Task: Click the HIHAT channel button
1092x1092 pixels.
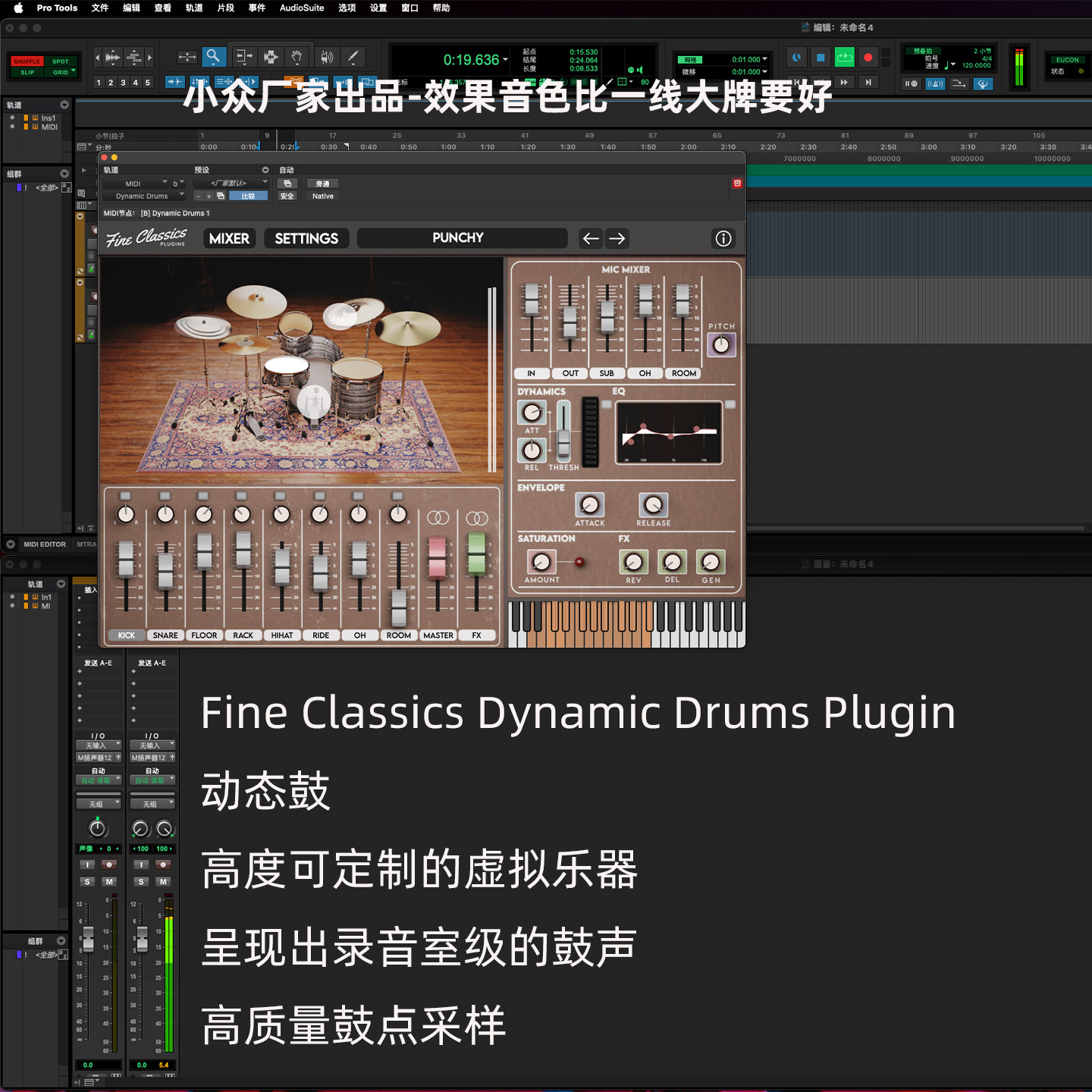Action: click(x=282, y=635)
